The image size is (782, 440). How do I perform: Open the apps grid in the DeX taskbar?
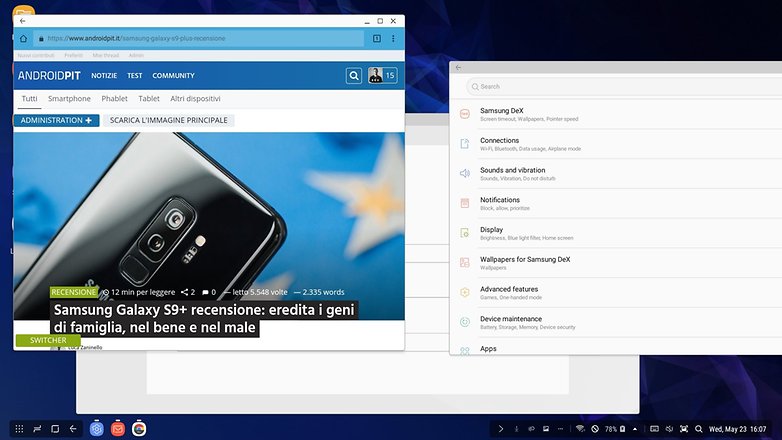[x=19, y=429]
